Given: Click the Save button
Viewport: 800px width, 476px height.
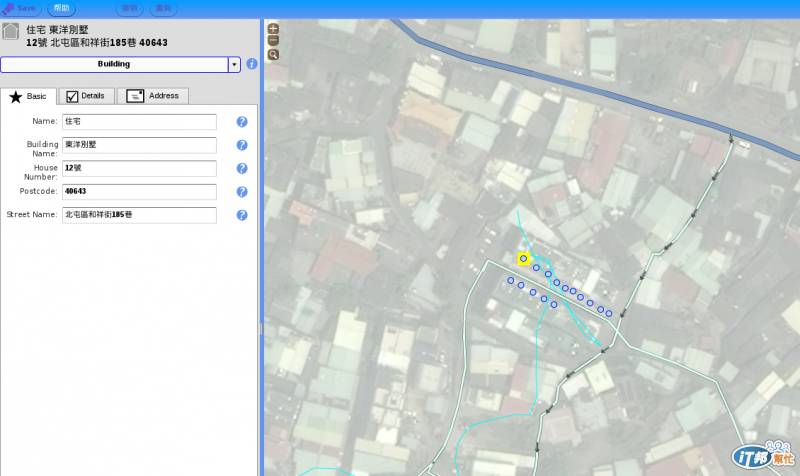Looking at the screenshot, I should pyautogui.click(x=19, y=8).
